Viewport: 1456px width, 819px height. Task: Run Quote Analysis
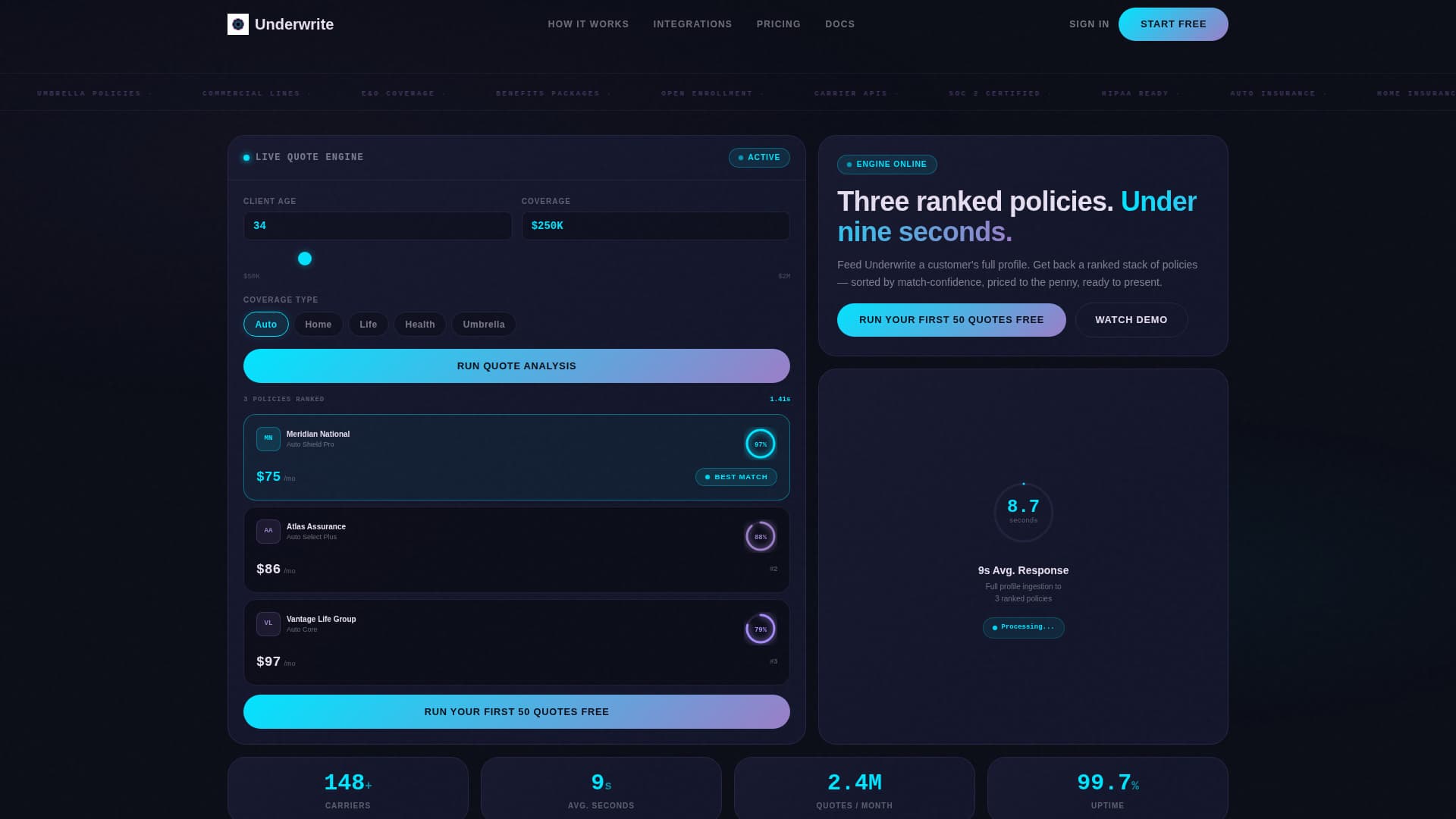tap(516, 366)
